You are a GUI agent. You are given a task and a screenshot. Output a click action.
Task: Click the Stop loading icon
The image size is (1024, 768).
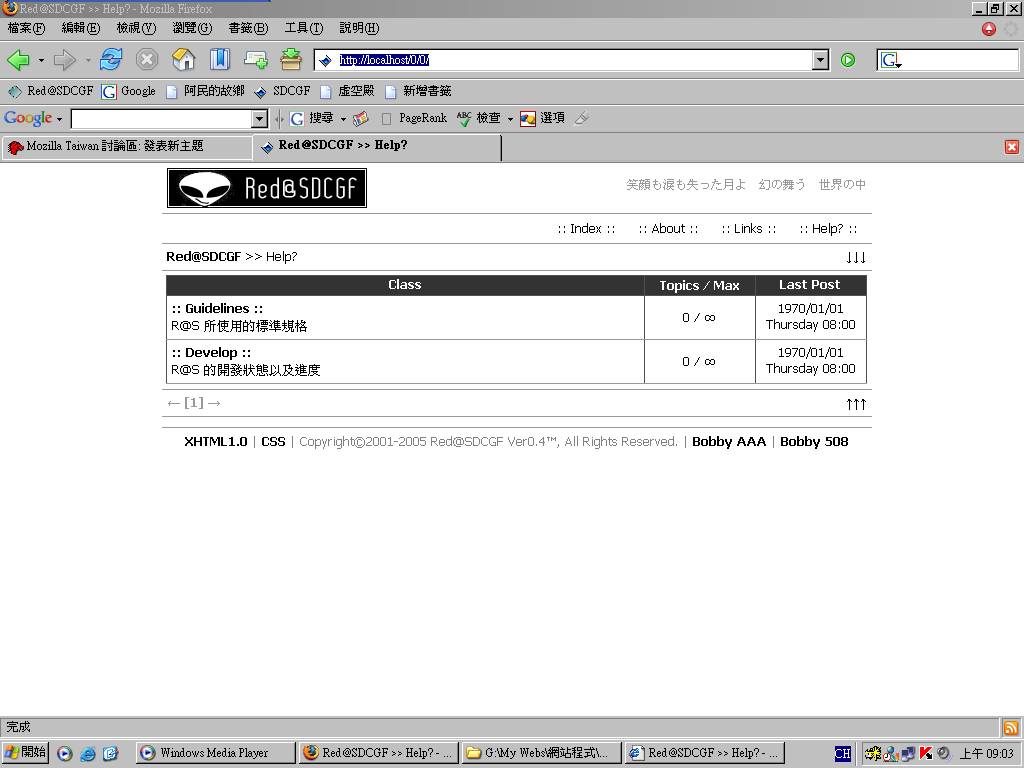coord(147,60)
